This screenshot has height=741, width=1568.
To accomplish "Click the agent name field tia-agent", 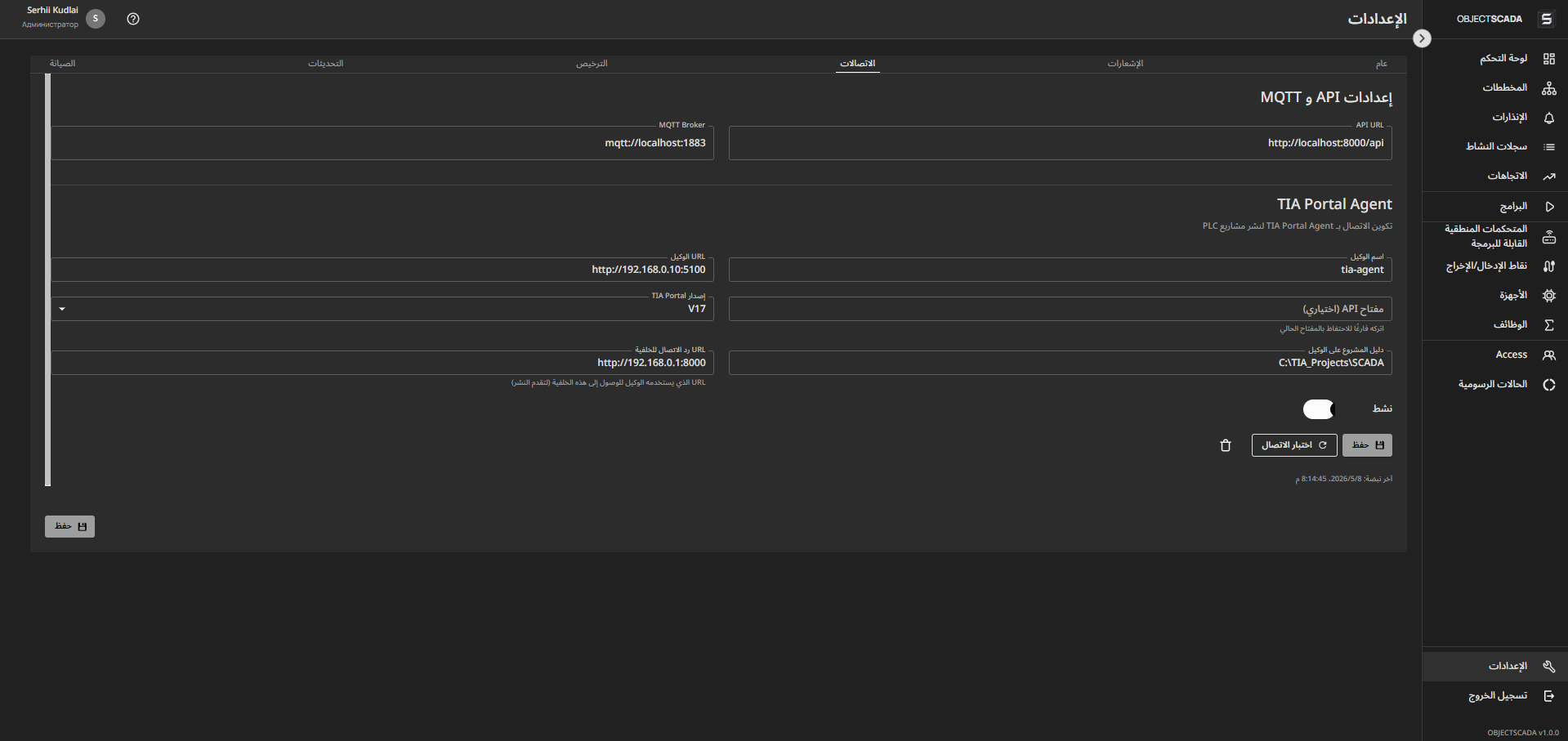I will point(1060,270).
